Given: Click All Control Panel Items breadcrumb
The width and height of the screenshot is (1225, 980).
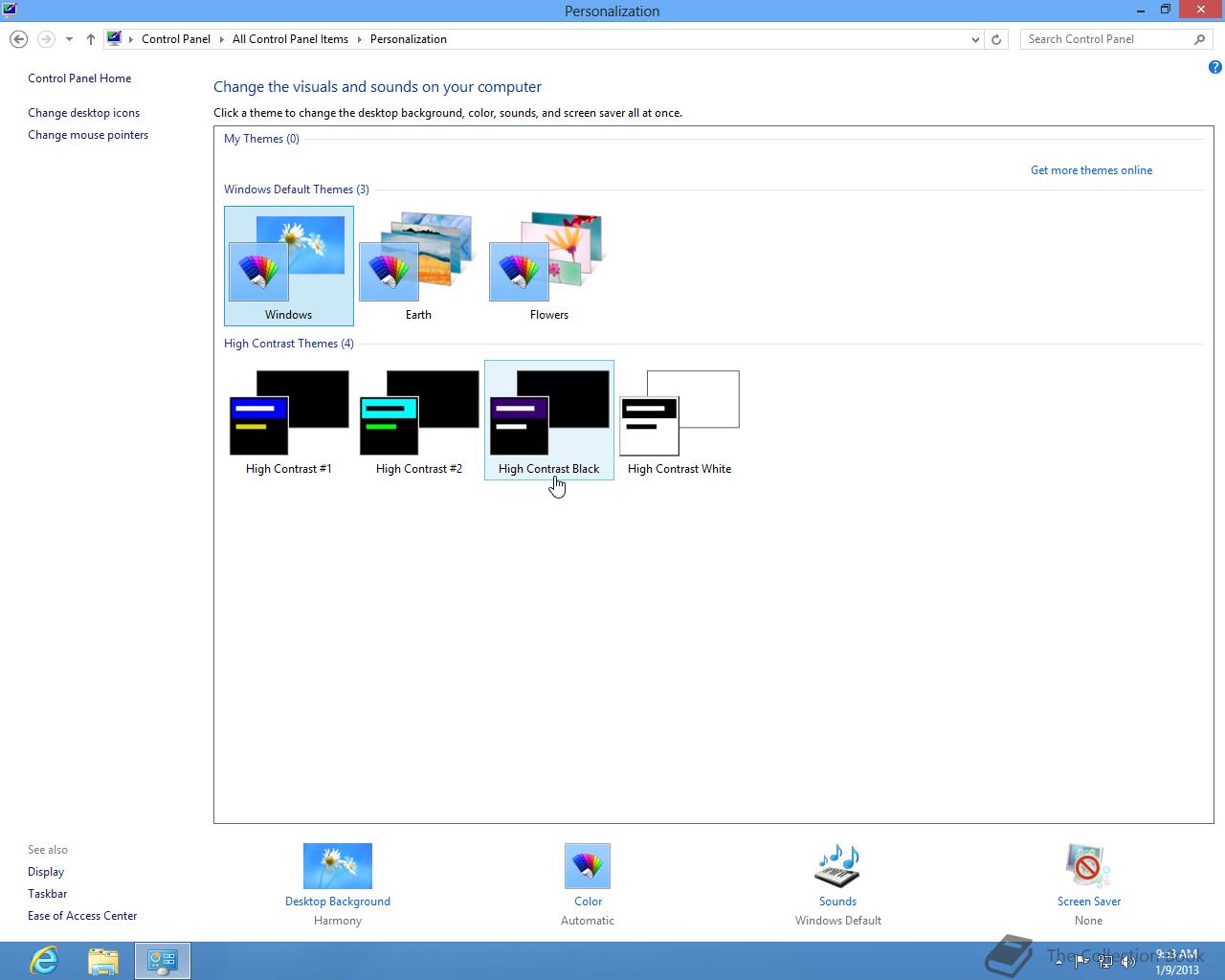Looking at the screenshot, I should (x=290, y=39).
